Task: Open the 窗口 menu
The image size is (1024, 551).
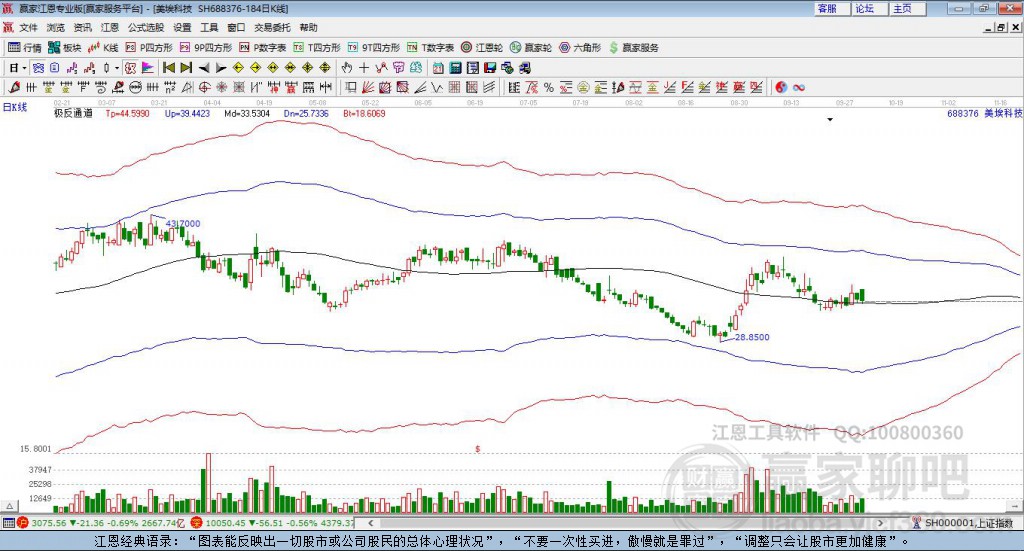Action: (236, 27)
